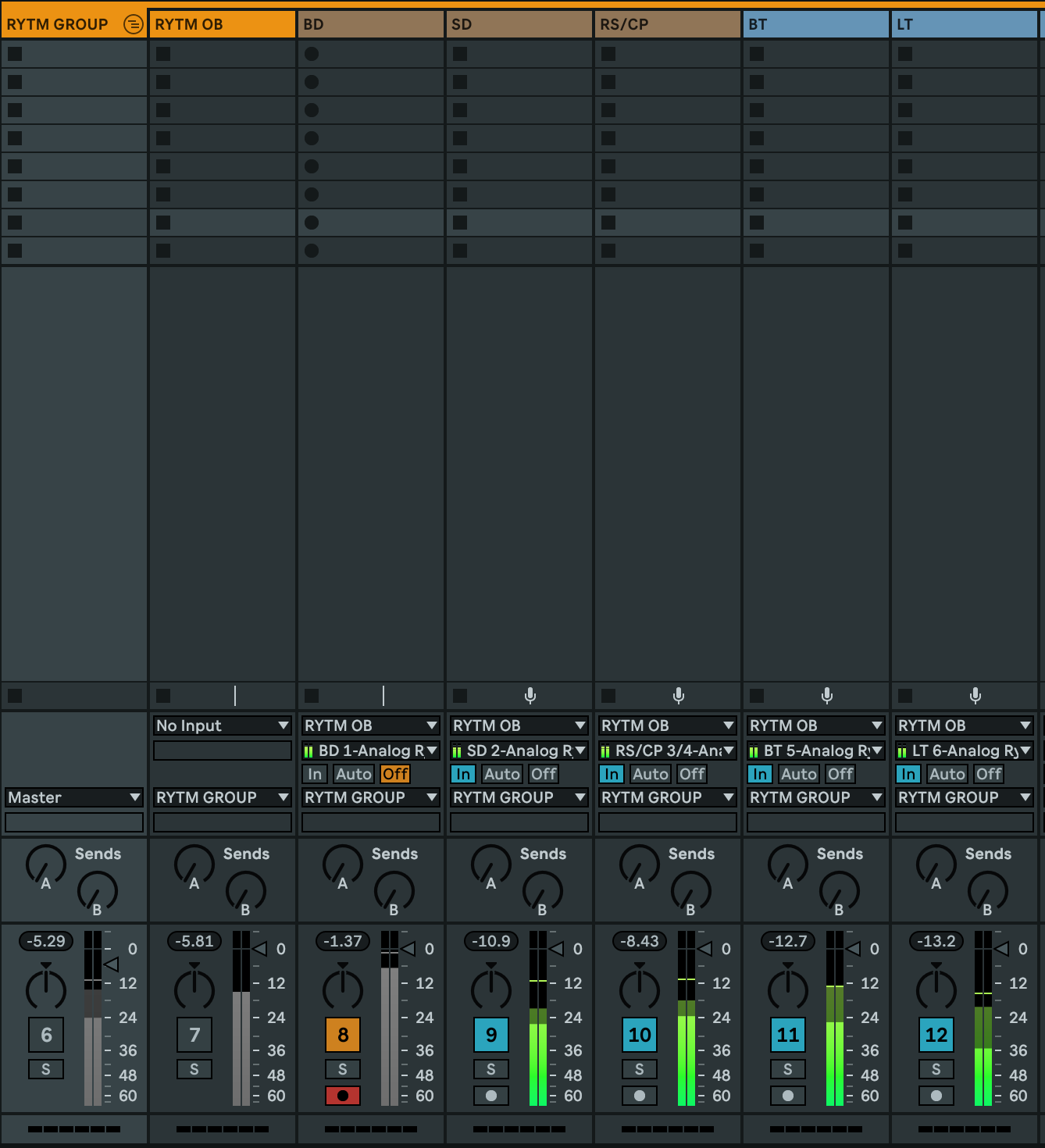Open the No Input dropdown on RYTM OB
Viewport: 1045px width, 1148px height.
(x=222, y=726)
